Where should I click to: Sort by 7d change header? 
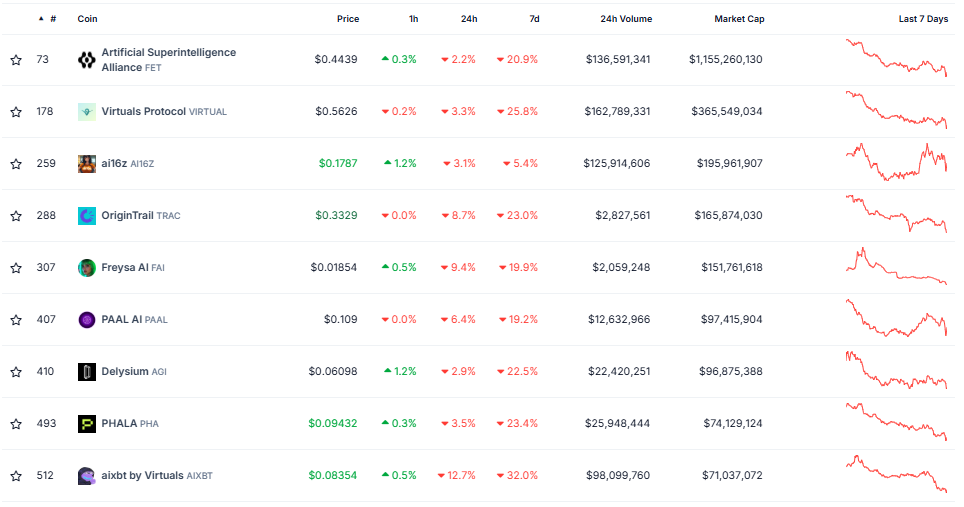coord(534,19)
